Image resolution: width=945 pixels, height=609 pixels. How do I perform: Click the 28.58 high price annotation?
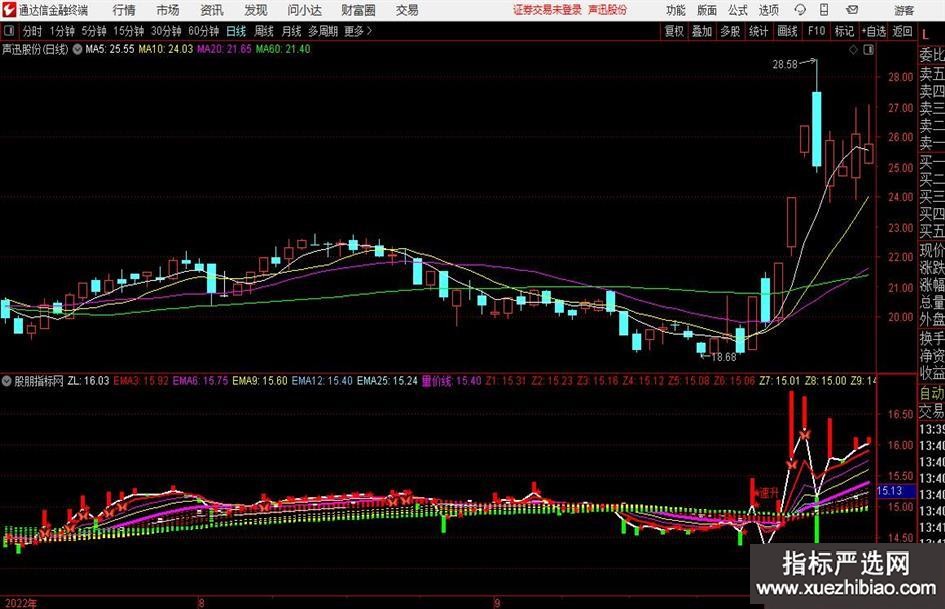[785, 65]
